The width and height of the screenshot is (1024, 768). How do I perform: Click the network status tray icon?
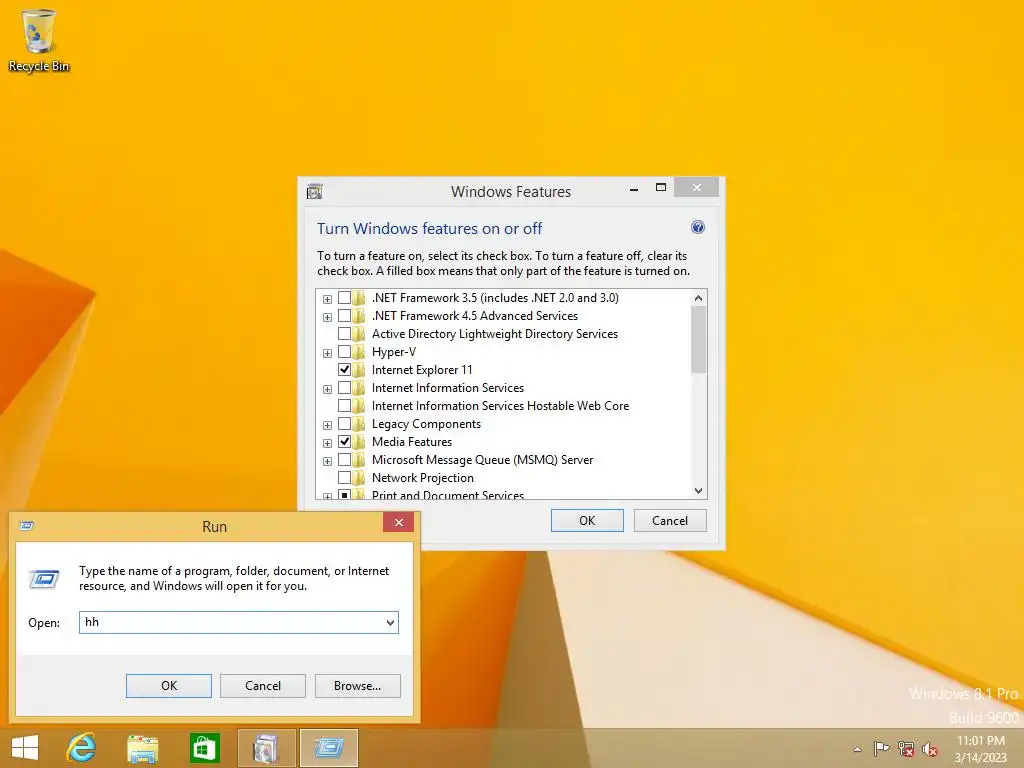(906, 748)
